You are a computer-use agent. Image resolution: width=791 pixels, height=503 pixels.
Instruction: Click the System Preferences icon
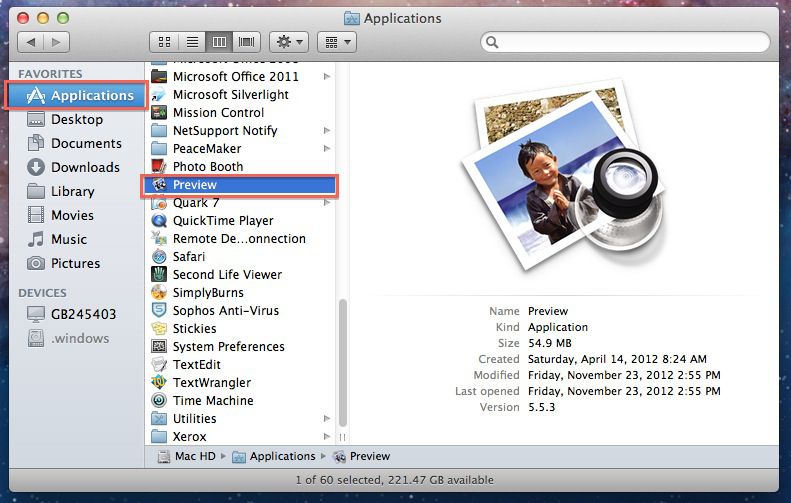(159, 347)
